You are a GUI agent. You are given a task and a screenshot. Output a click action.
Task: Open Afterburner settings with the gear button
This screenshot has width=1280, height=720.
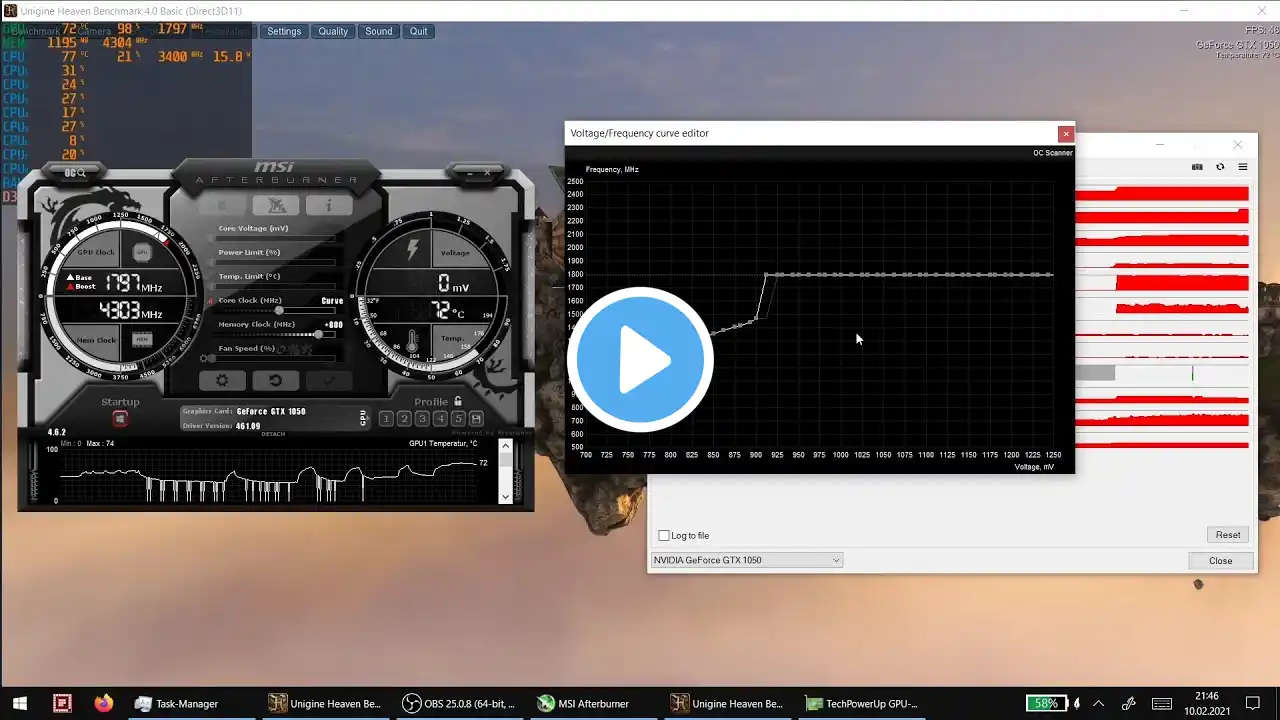[222, 380]
